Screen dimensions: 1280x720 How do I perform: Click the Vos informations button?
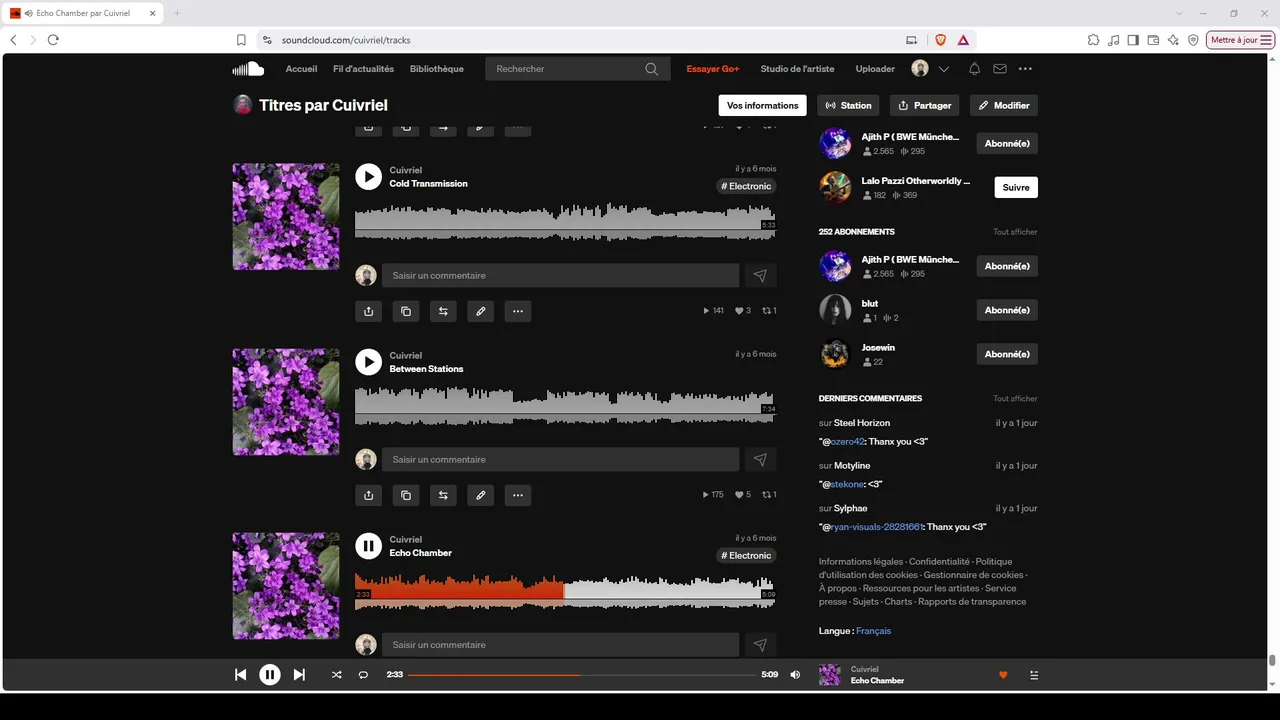pyautogui.click(x=763, y=105)
